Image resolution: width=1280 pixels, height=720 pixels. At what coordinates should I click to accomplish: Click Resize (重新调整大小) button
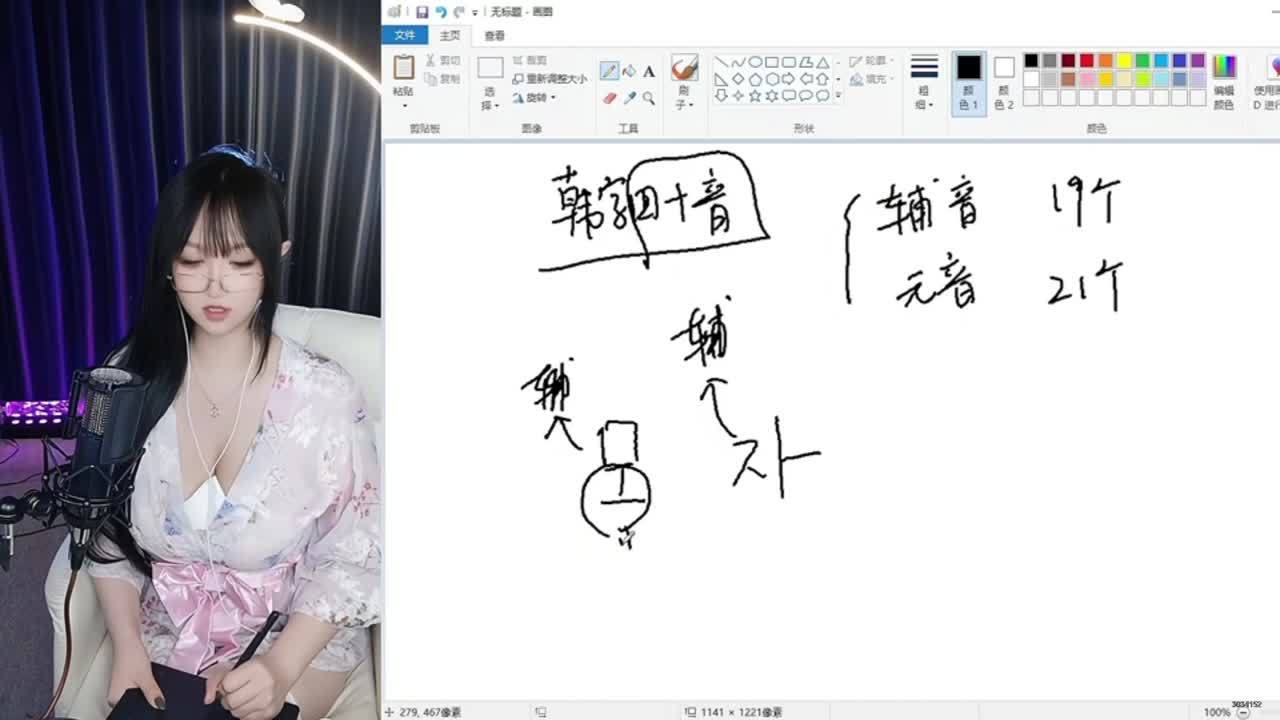(x=549, y=78)
